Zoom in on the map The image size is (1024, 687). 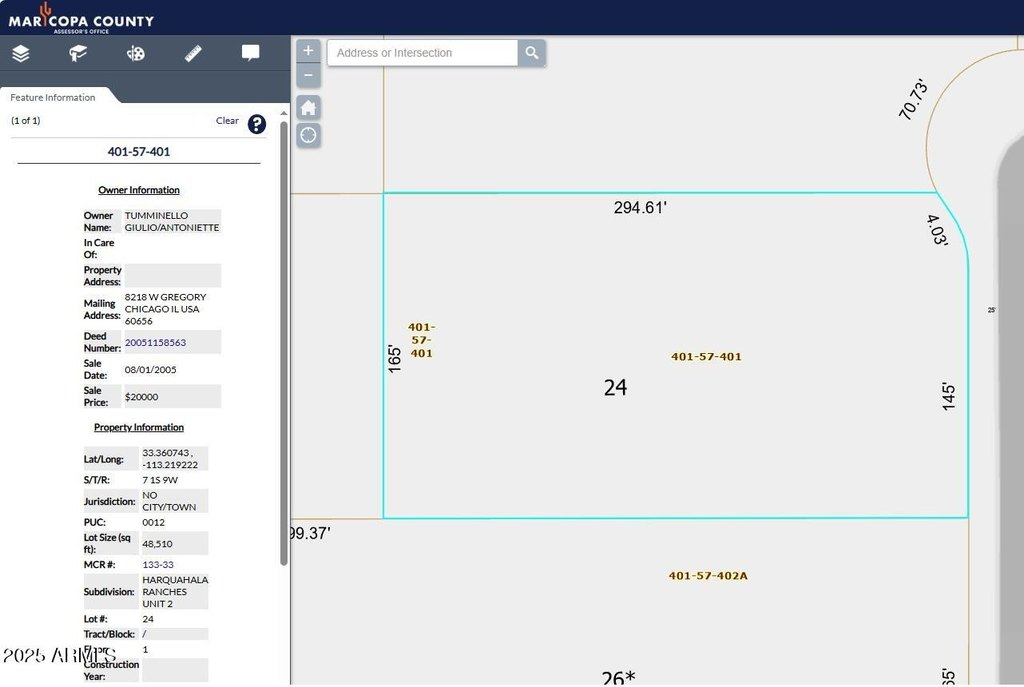click(308, 51)
